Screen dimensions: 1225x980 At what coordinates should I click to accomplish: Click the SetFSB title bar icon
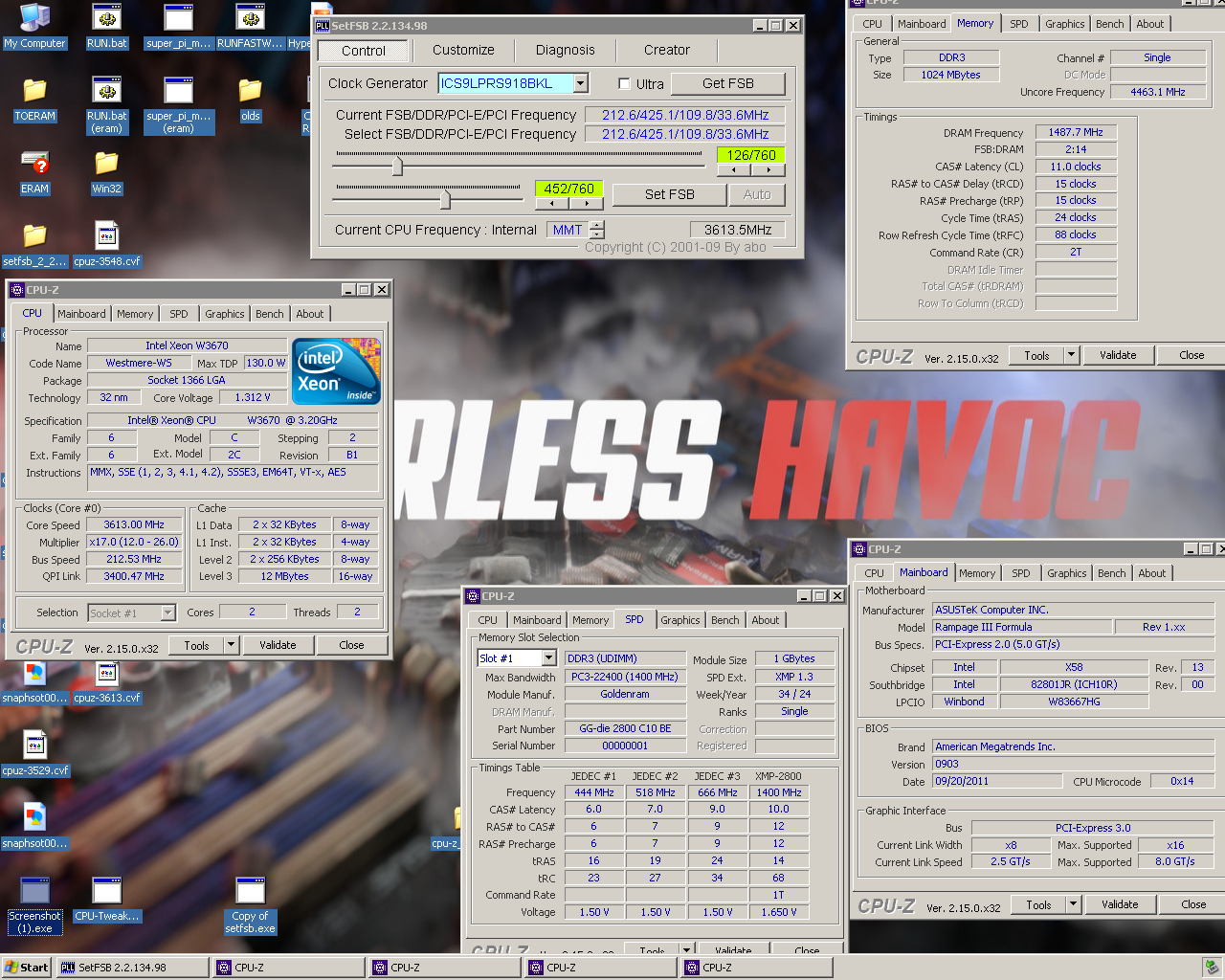(x=322, y=26)
